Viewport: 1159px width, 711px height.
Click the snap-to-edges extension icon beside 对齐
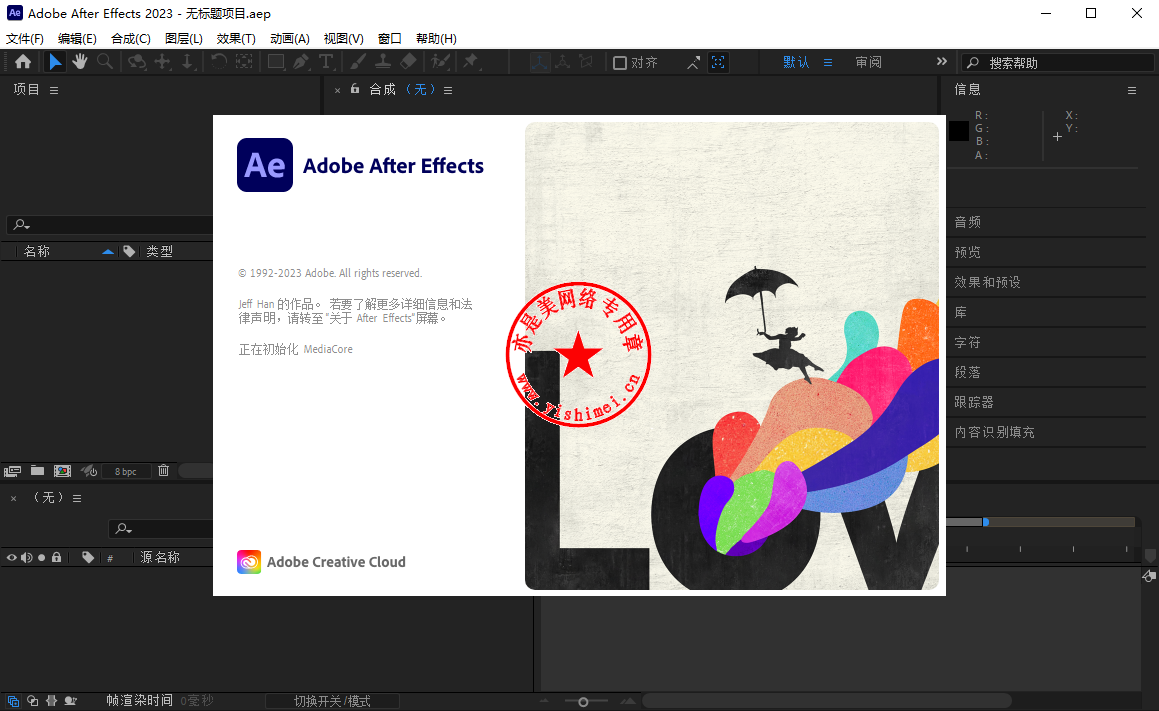click(693, 63)
